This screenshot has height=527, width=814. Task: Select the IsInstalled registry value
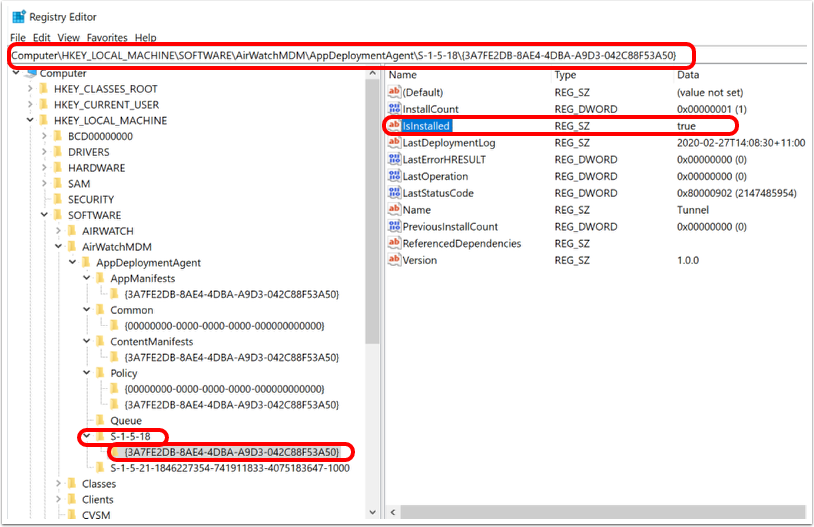pyautogui.click(x=426, y=126)
